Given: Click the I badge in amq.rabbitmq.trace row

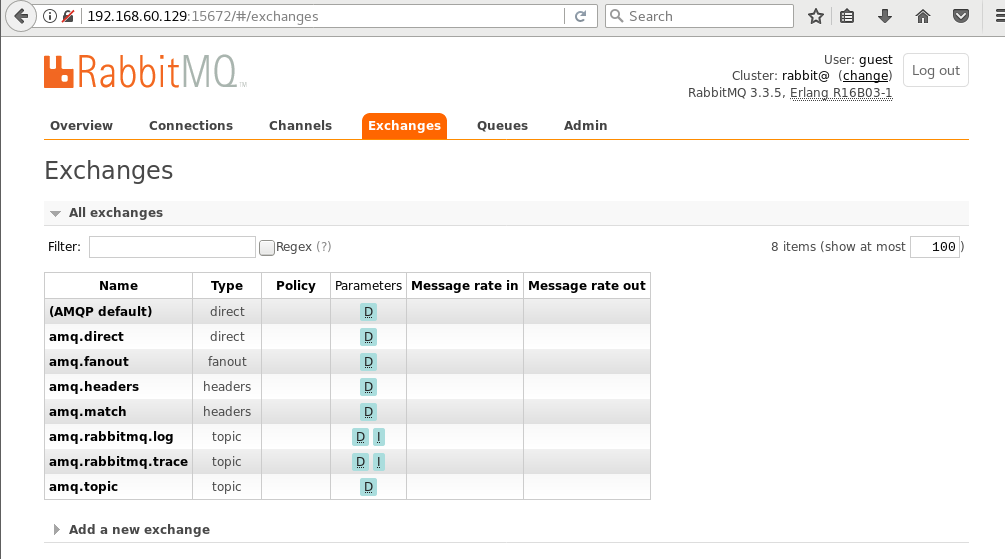Looking at the screenshot, I should coord(379,462).
